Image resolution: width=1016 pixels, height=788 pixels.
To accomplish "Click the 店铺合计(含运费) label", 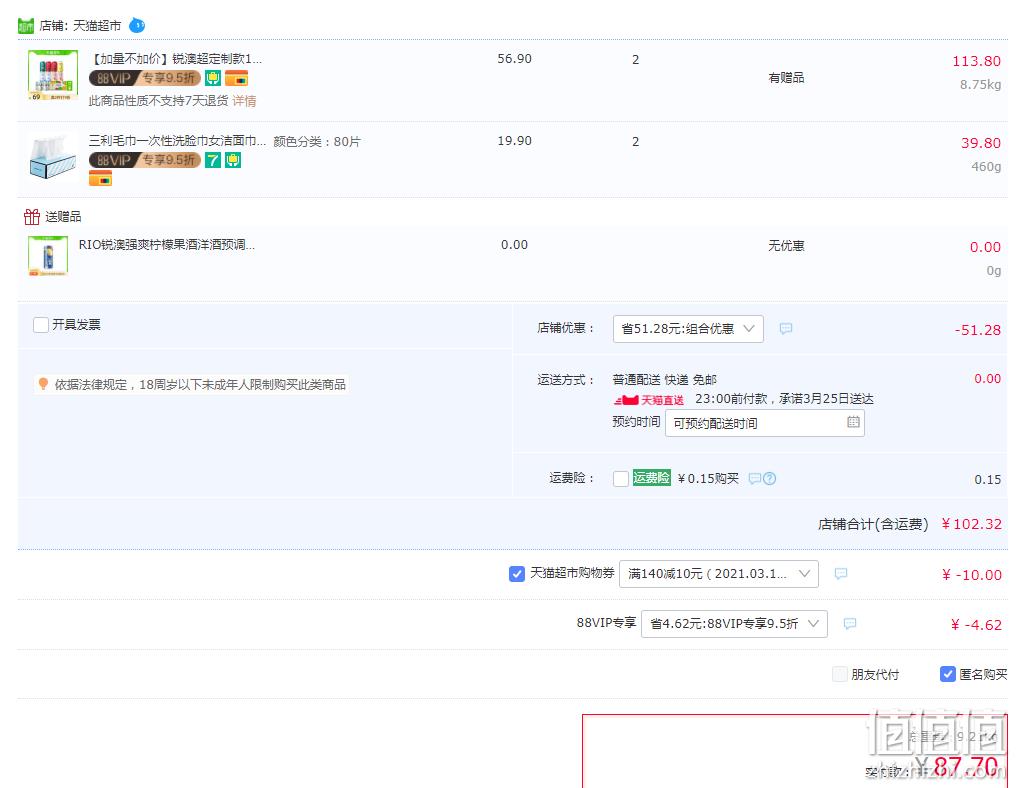I will [x=873, y=524].
